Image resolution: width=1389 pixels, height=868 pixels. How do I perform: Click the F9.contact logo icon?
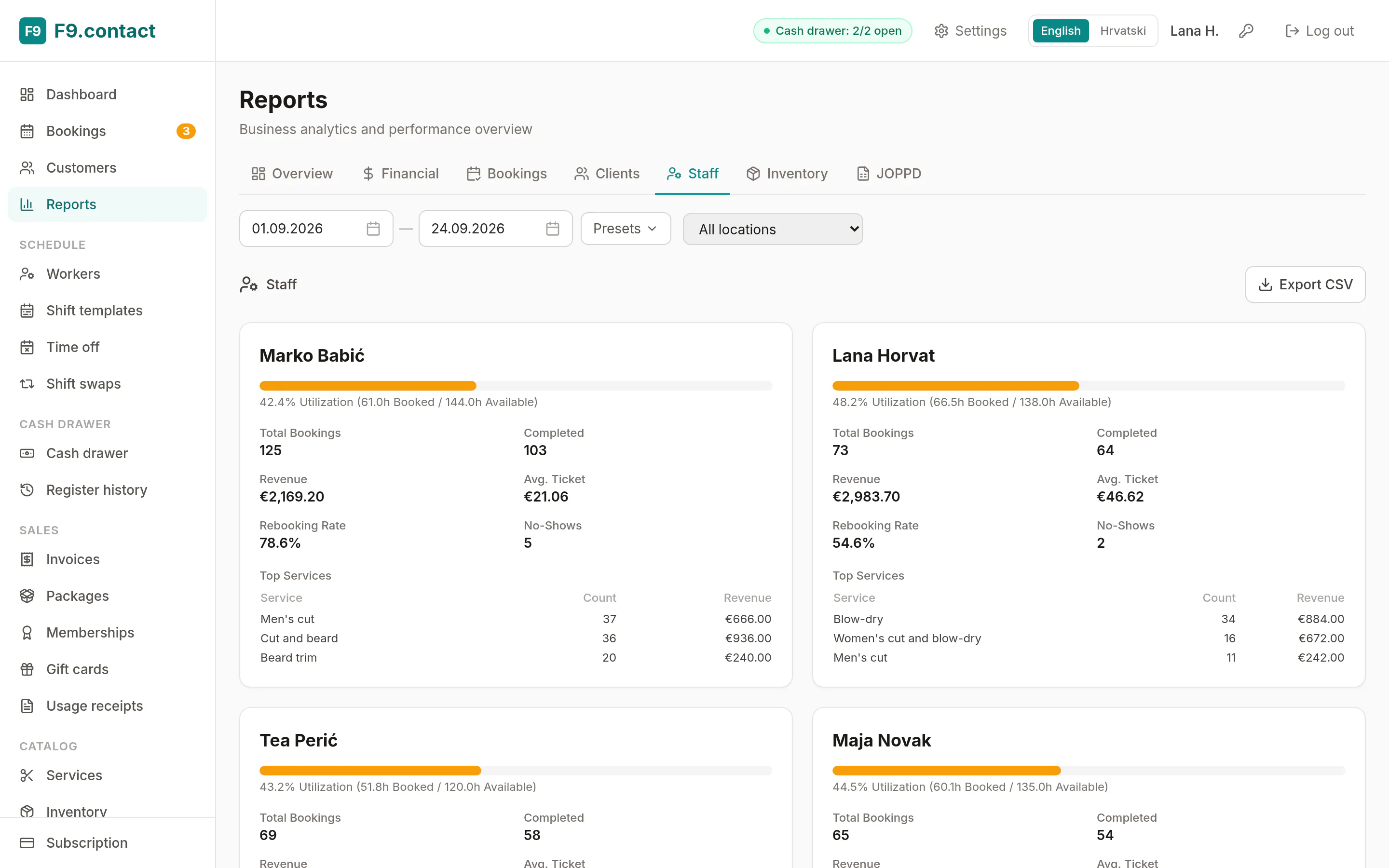click(33, 30)
